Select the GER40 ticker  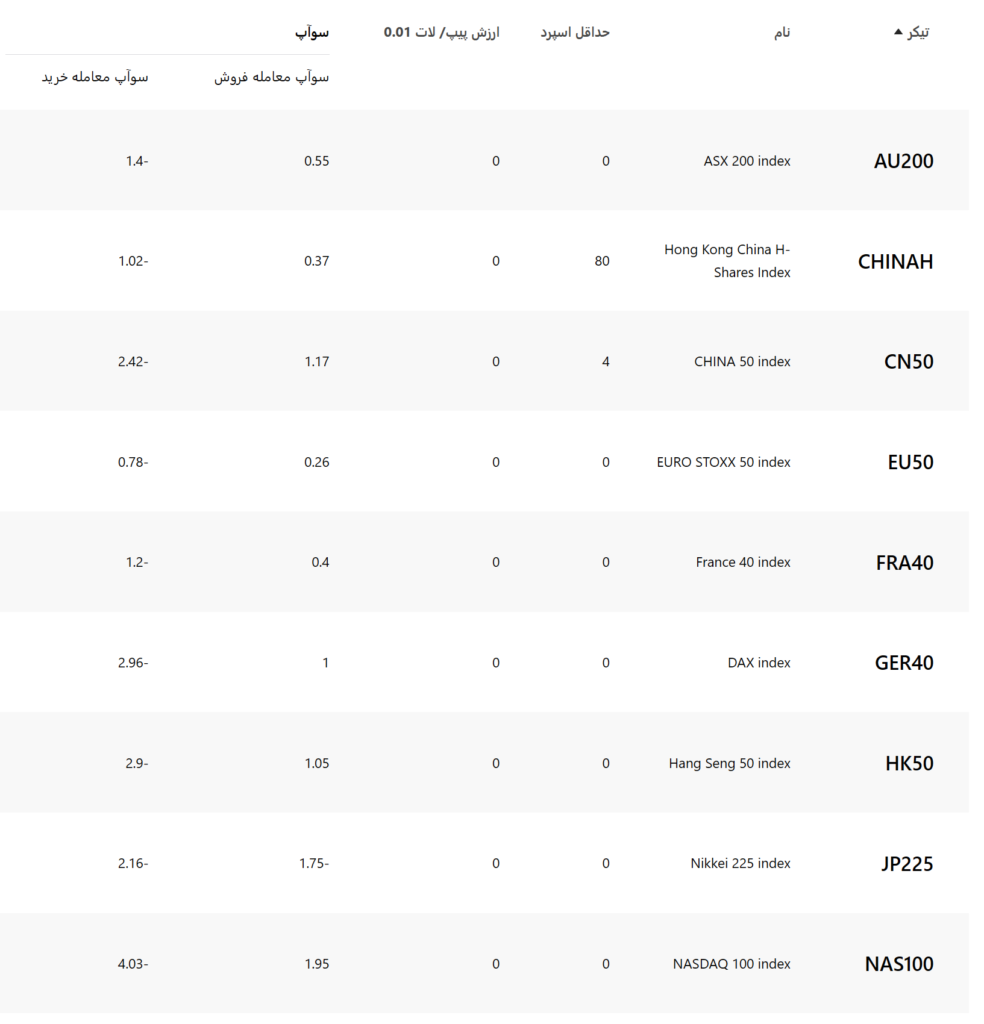(904, 663)
